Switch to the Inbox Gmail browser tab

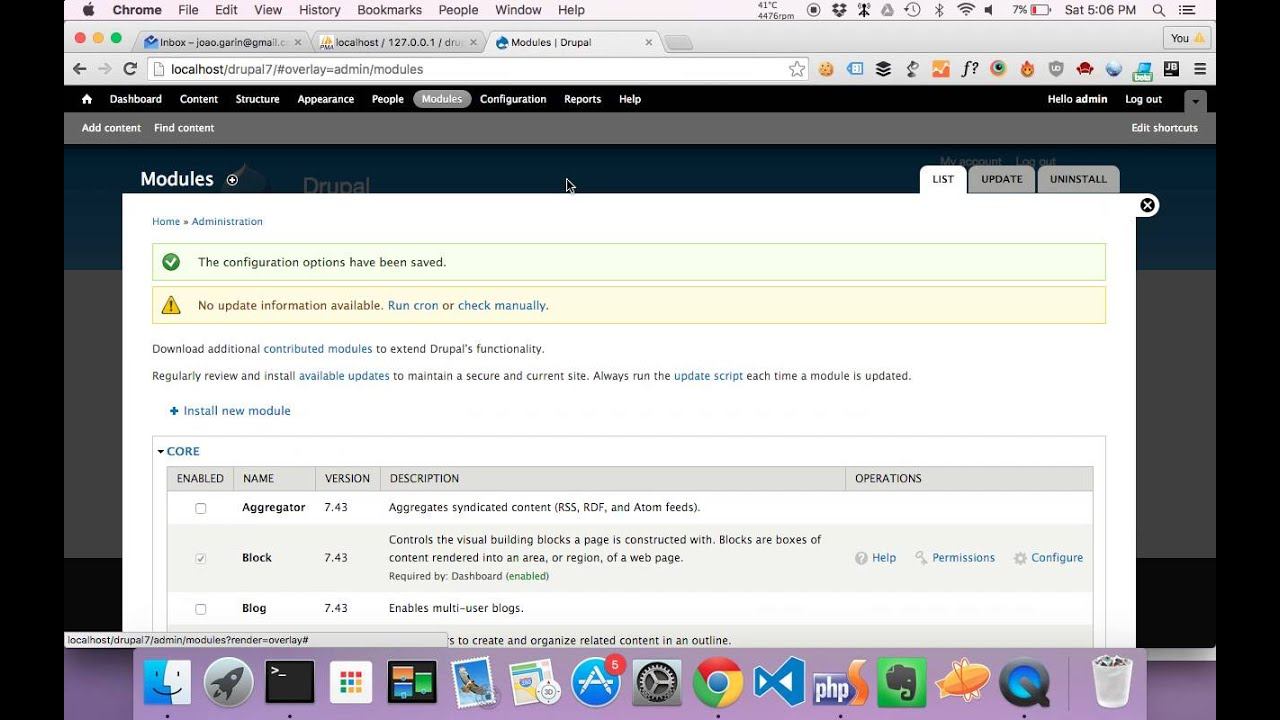tap(222, 42)
